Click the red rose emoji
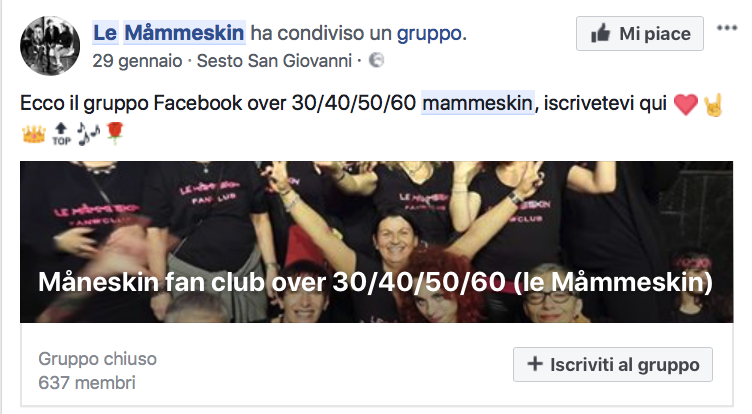The width and height of the screenshot is (752, 414). pyautogui.click(x=115, y=133)
